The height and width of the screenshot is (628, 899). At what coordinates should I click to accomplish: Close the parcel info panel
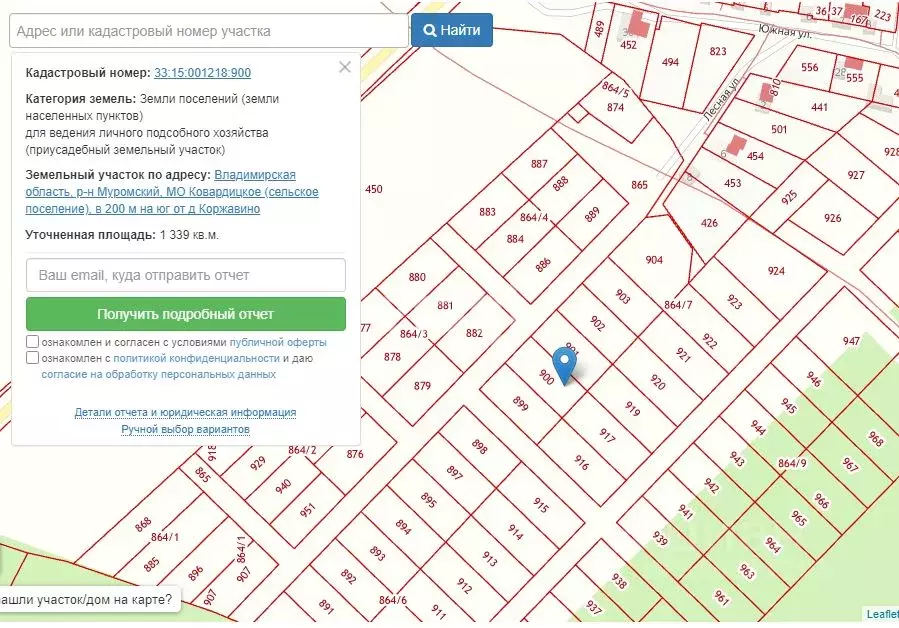coord(345,68)
